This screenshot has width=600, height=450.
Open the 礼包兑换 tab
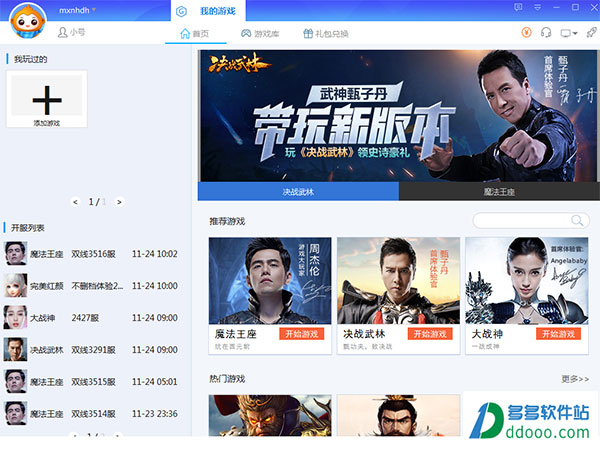[x=328, y=33]
